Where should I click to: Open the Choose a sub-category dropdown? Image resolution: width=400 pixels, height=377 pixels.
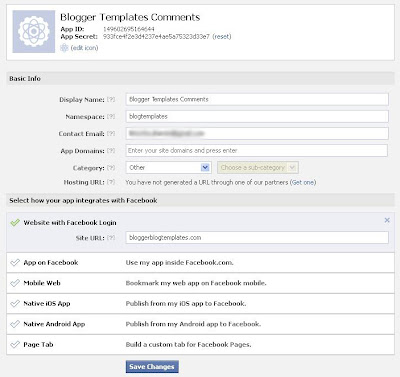[x=258, y=167]
